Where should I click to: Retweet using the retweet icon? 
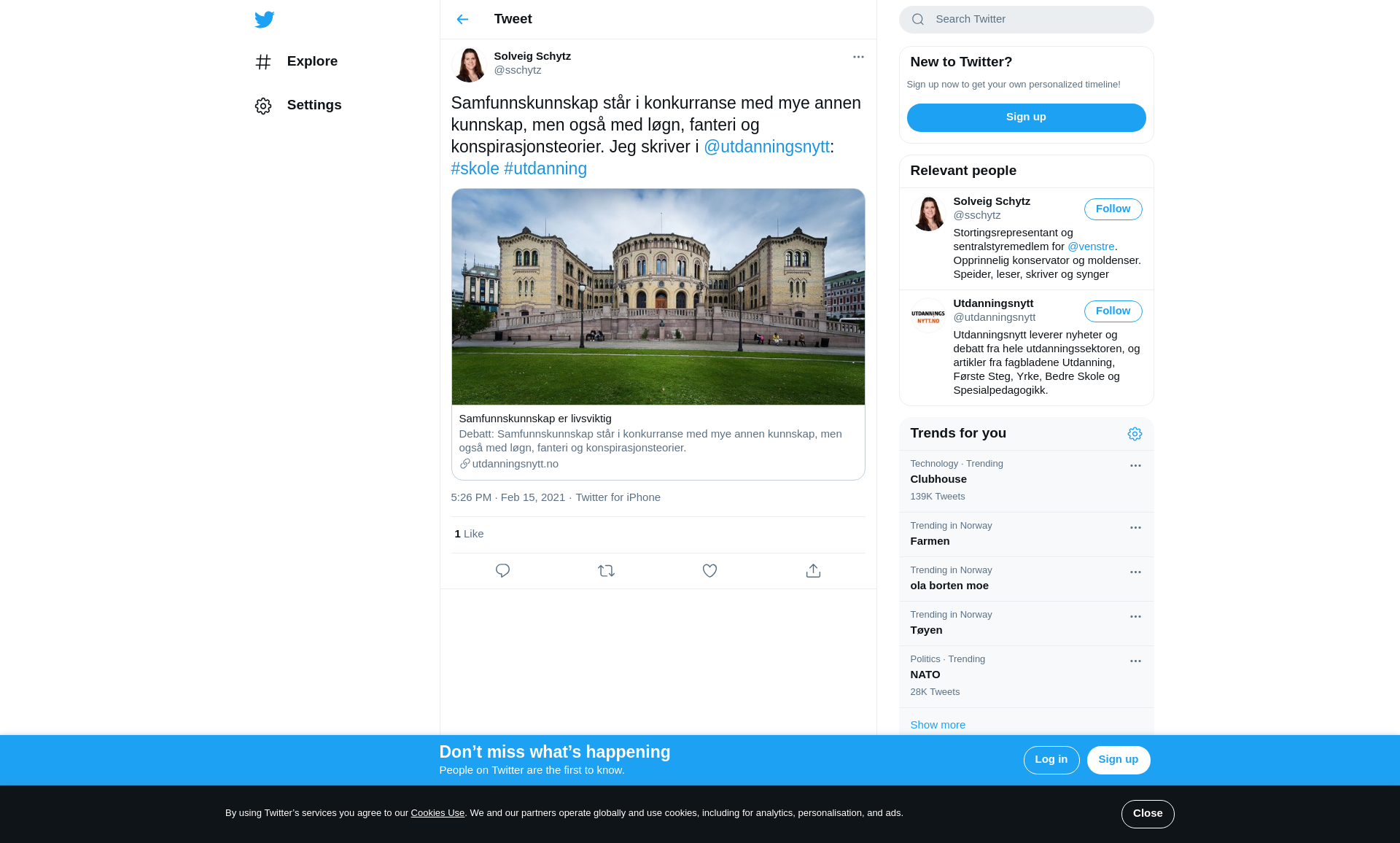click(x=606, y=571)
